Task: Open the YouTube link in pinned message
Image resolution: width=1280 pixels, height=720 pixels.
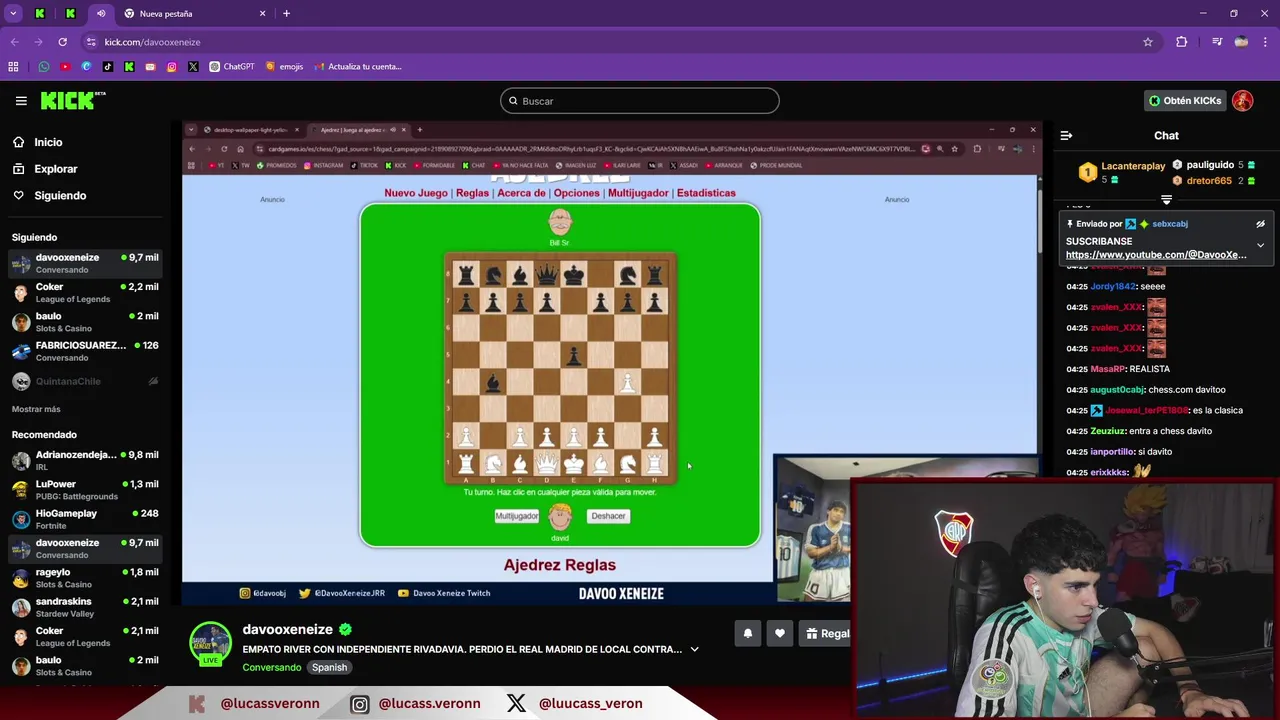Action: pos(1156,255)
